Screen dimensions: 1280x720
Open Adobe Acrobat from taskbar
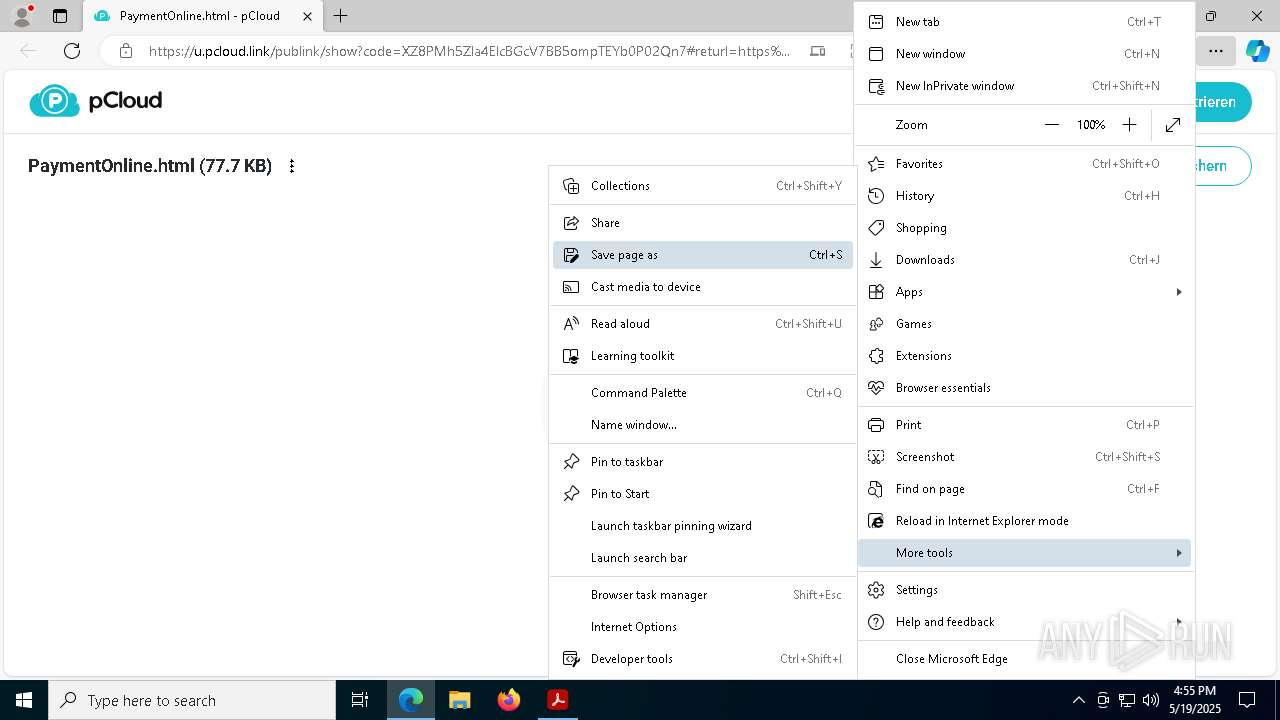click(x=558, y=700)
